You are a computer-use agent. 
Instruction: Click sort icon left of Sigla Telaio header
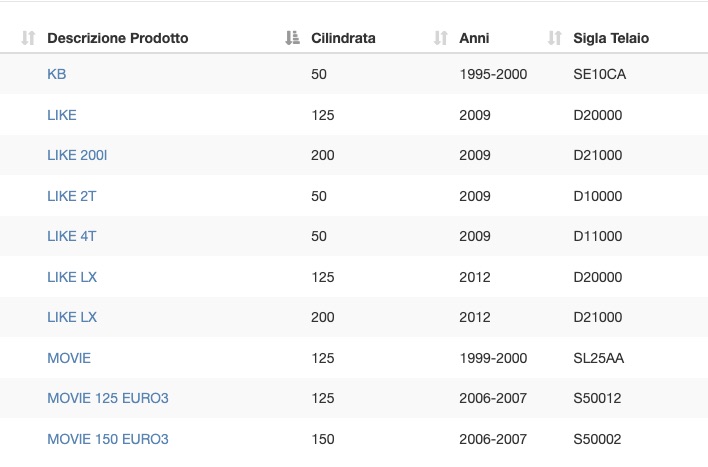click(554, 38)
